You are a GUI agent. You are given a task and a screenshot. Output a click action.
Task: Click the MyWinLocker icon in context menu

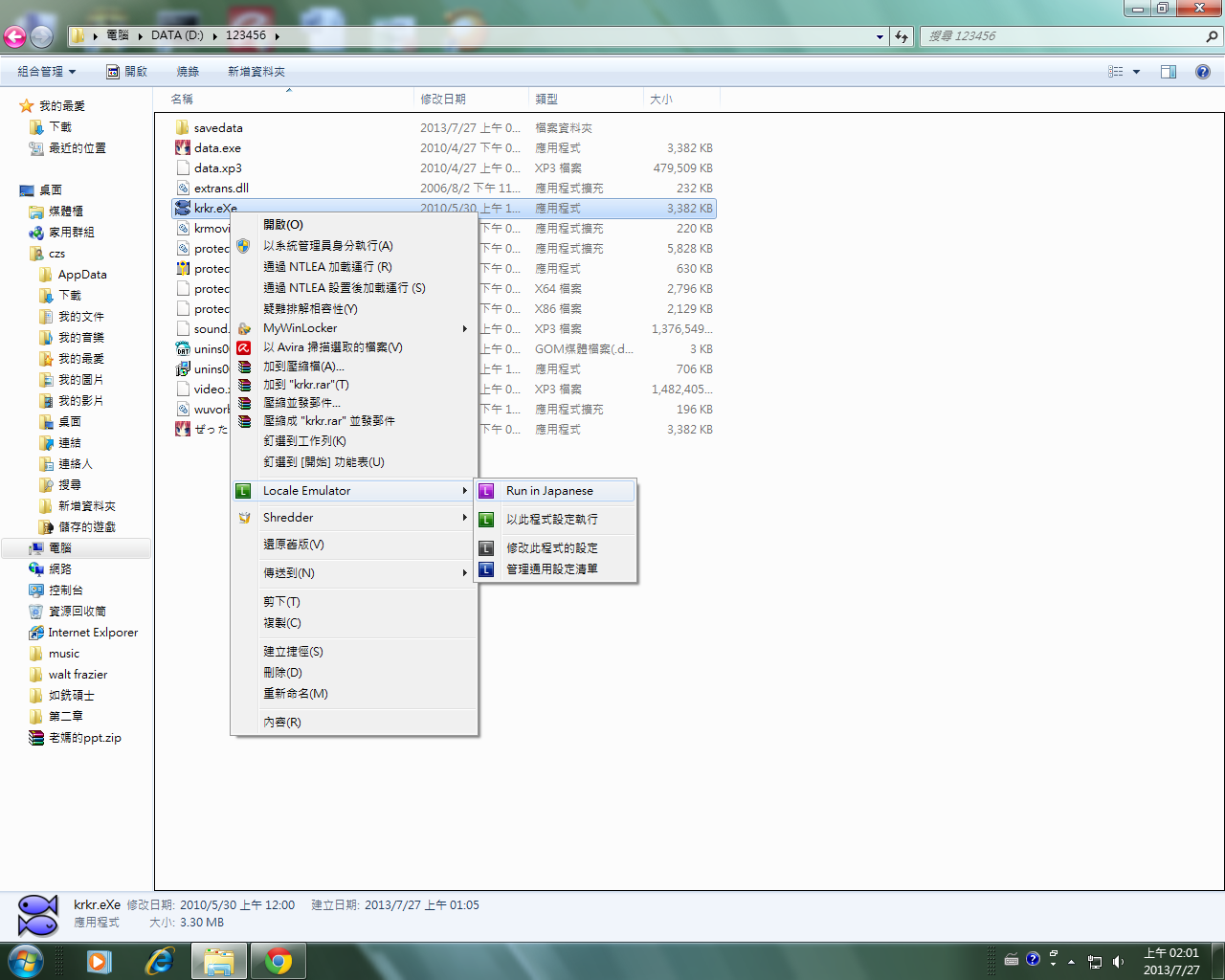244,328
